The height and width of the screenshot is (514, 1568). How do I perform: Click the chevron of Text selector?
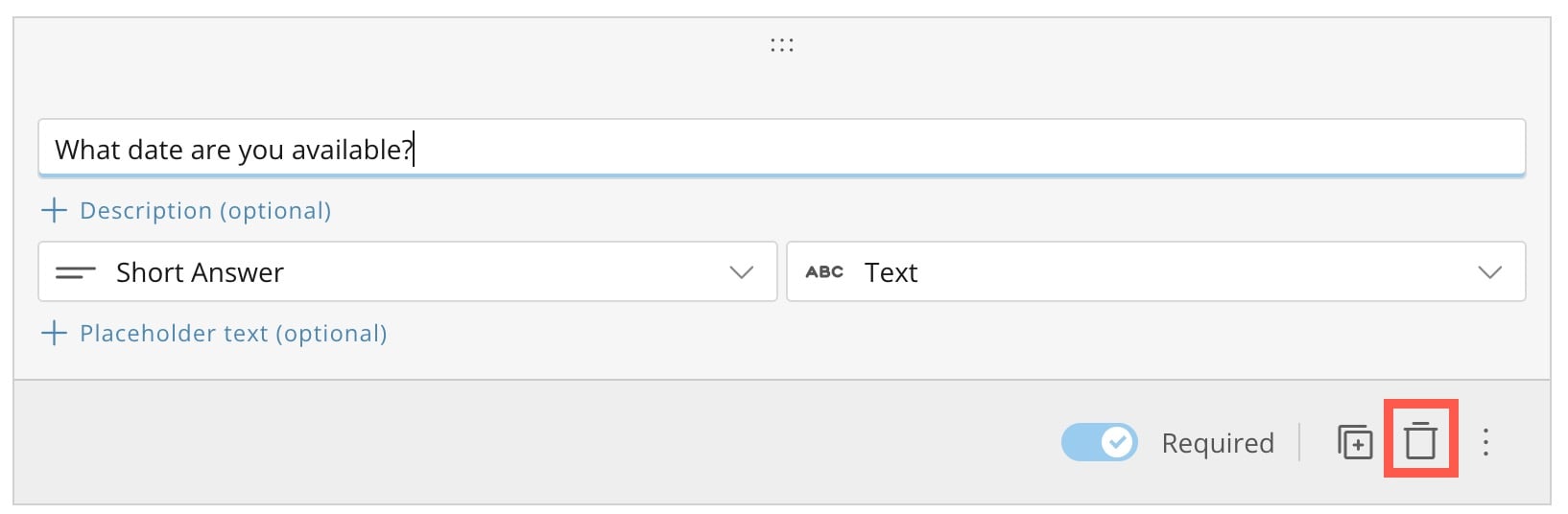coord(1490,272)
